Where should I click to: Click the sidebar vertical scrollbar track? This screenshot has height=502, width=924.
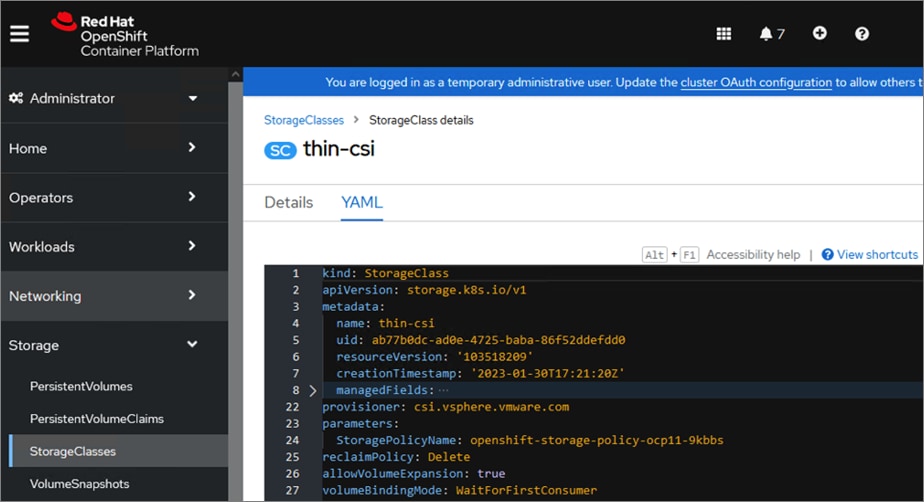236,292
